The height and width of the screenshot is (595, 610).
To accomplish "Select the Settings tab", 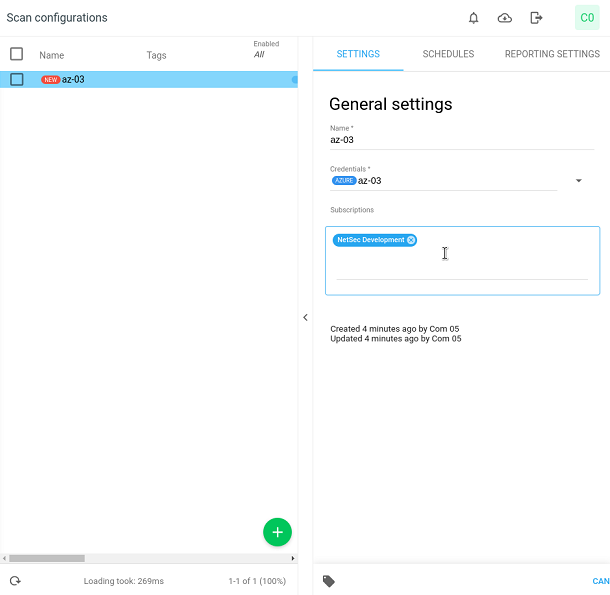I will point(358,54).
